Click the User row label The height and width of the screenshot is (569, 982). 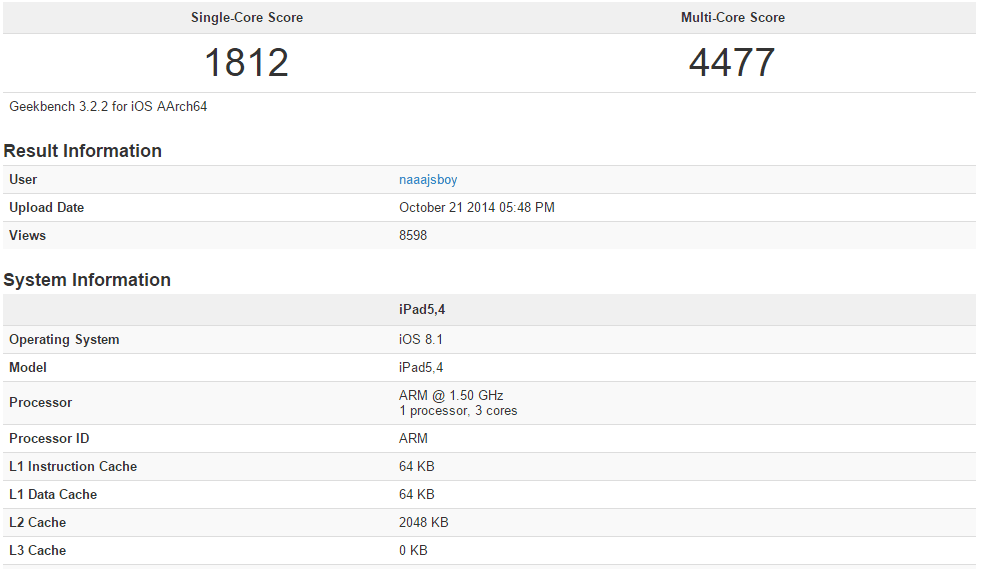23,180
